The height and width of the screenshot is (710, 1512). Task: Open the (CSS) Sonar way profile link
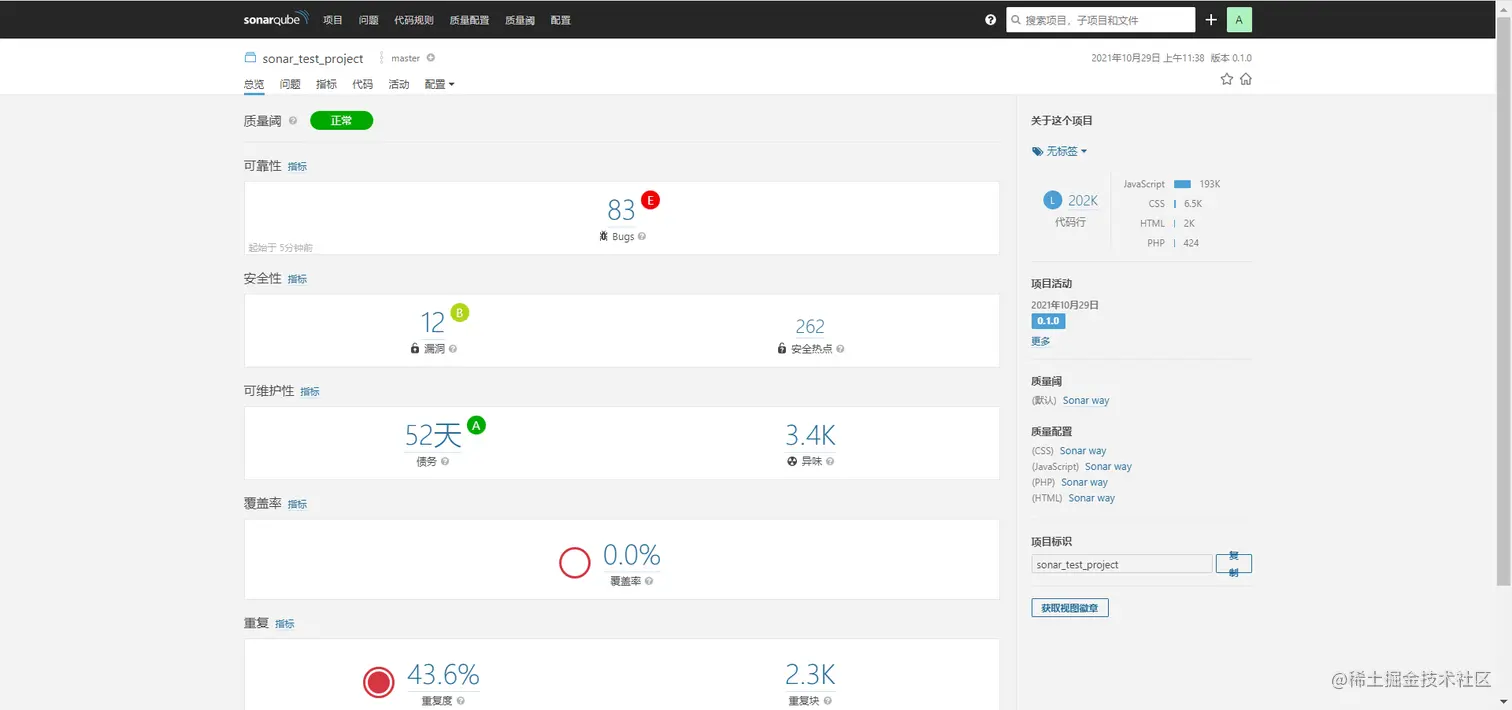[x=1083, y=451]
